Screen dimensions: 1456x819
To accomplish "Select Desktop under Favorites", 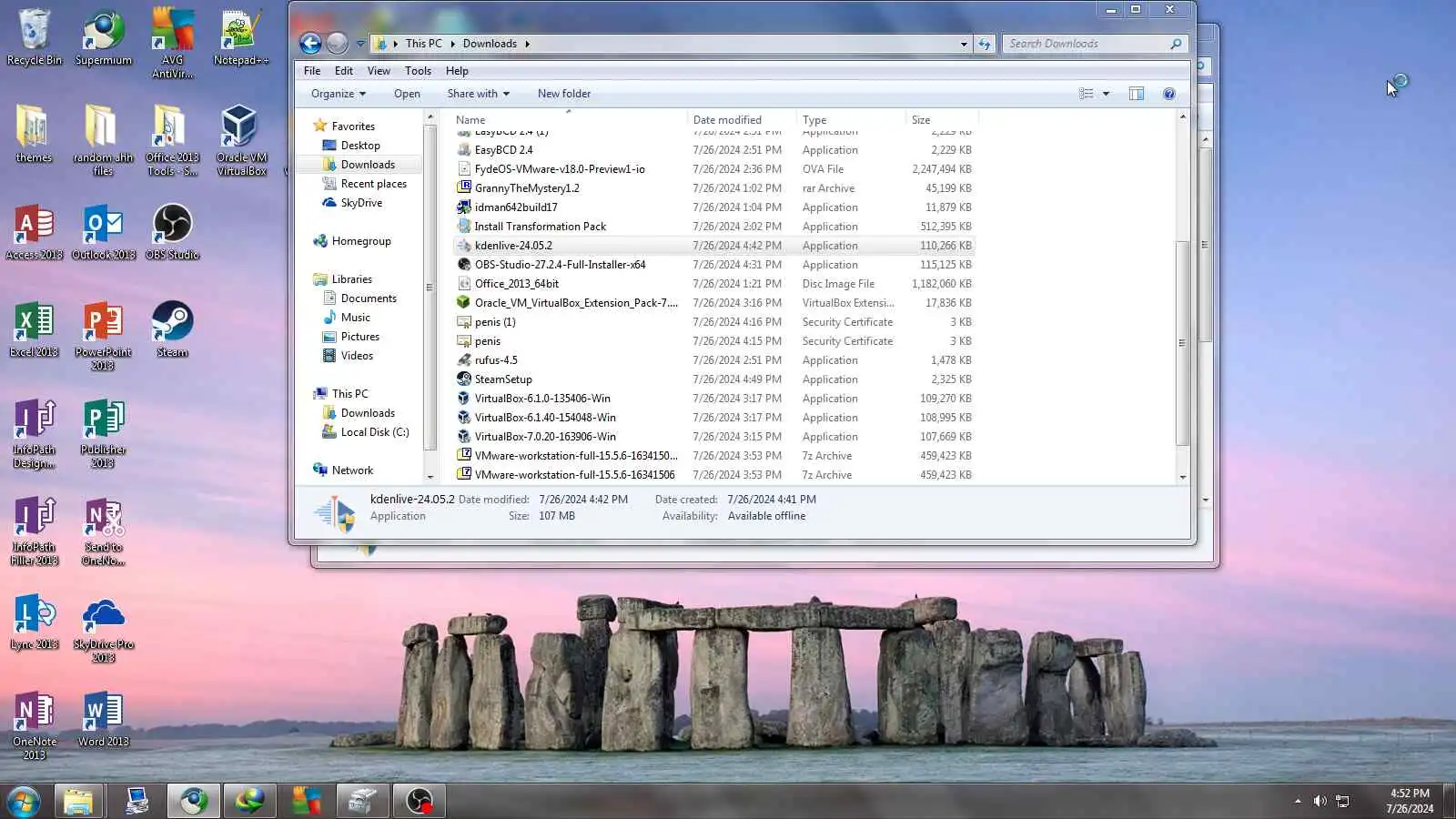I will click(360, 146).
